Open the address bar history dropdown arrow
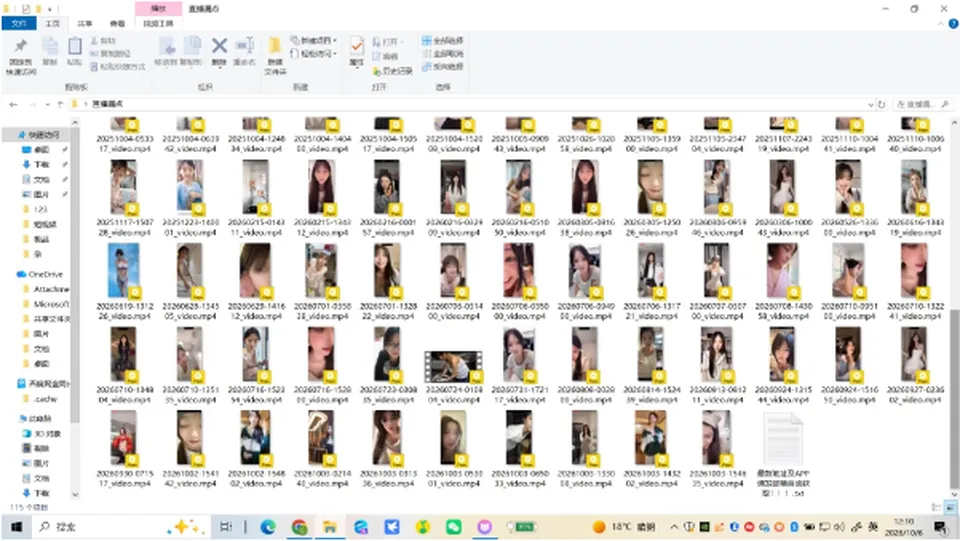Image resolution: width=960 pixels, height=541 pixels. pos(871,105)
